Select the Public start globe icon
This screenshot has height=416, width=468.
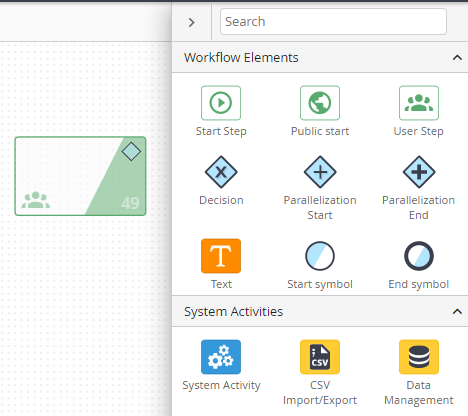[320, 103]
